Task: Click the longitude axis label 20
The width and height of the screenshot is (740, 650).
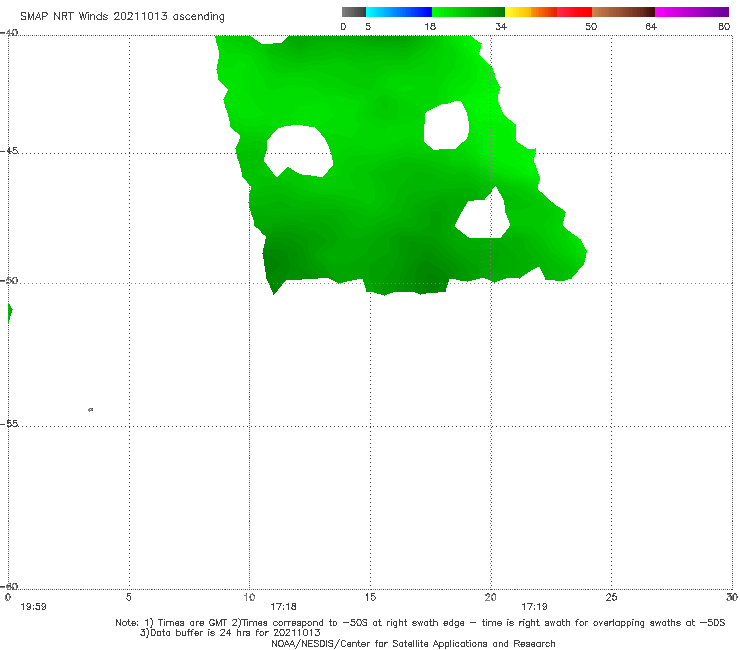Action: [x=490, y=597]
